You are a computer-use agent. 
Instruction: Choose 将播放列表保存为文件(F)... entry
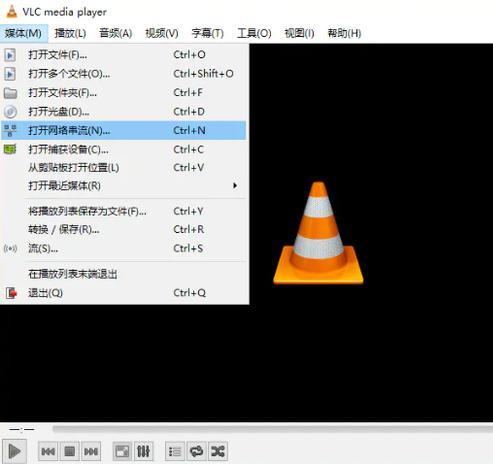click(123, 211)
